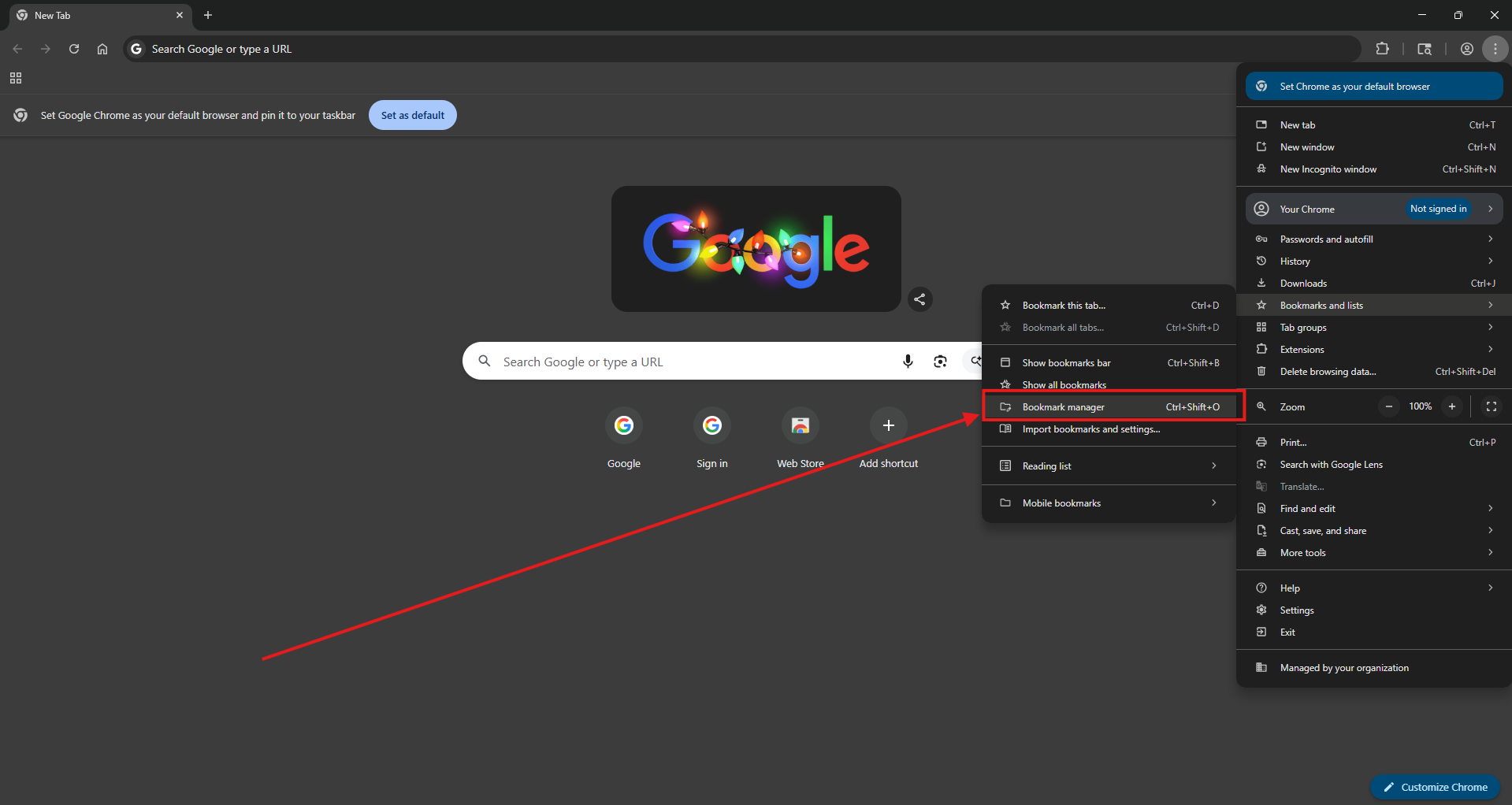This screenshot has height=805, width=1512.
Task: Expand Passwords and autofill submenu
Action: point(1374,239)
